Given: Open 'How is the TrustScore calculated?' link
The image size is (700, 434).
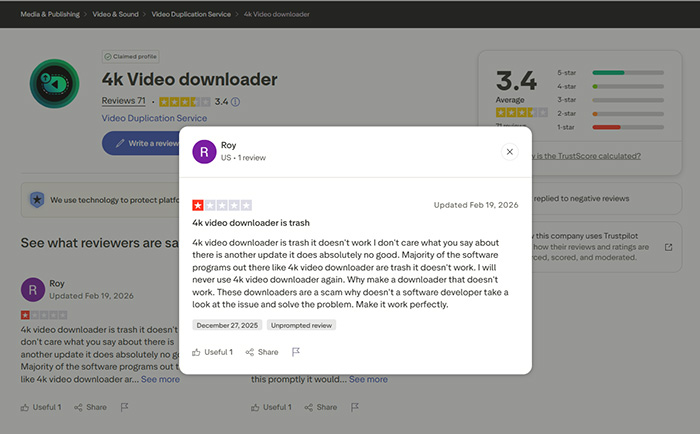Looking at the screenshot, I should click(586, 156).
